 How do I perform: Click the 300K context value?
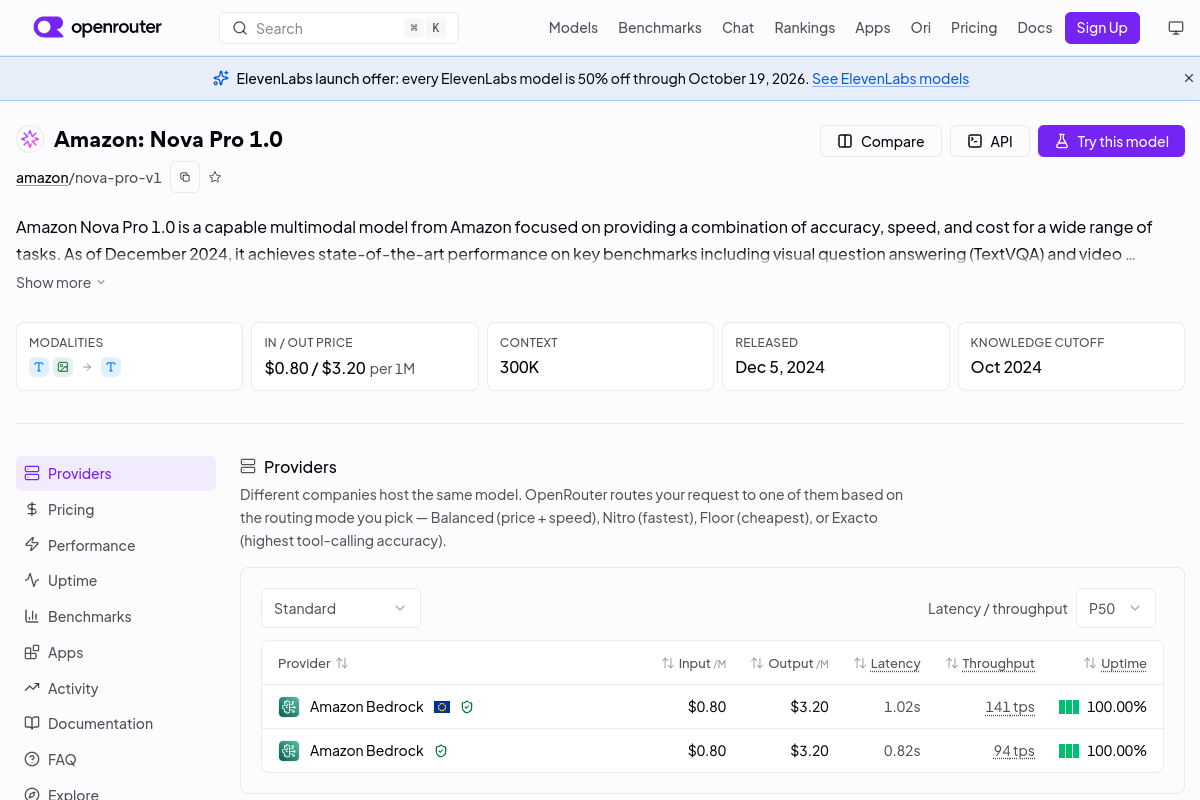pos(520,367)
